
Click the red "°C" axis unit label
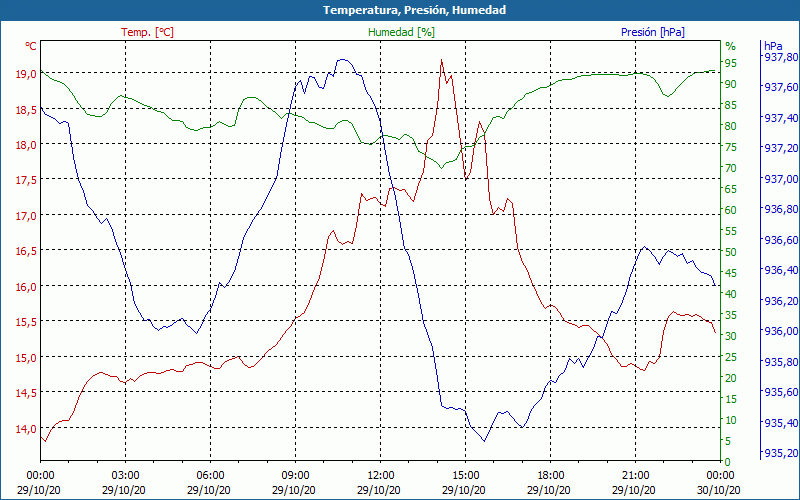31,46
